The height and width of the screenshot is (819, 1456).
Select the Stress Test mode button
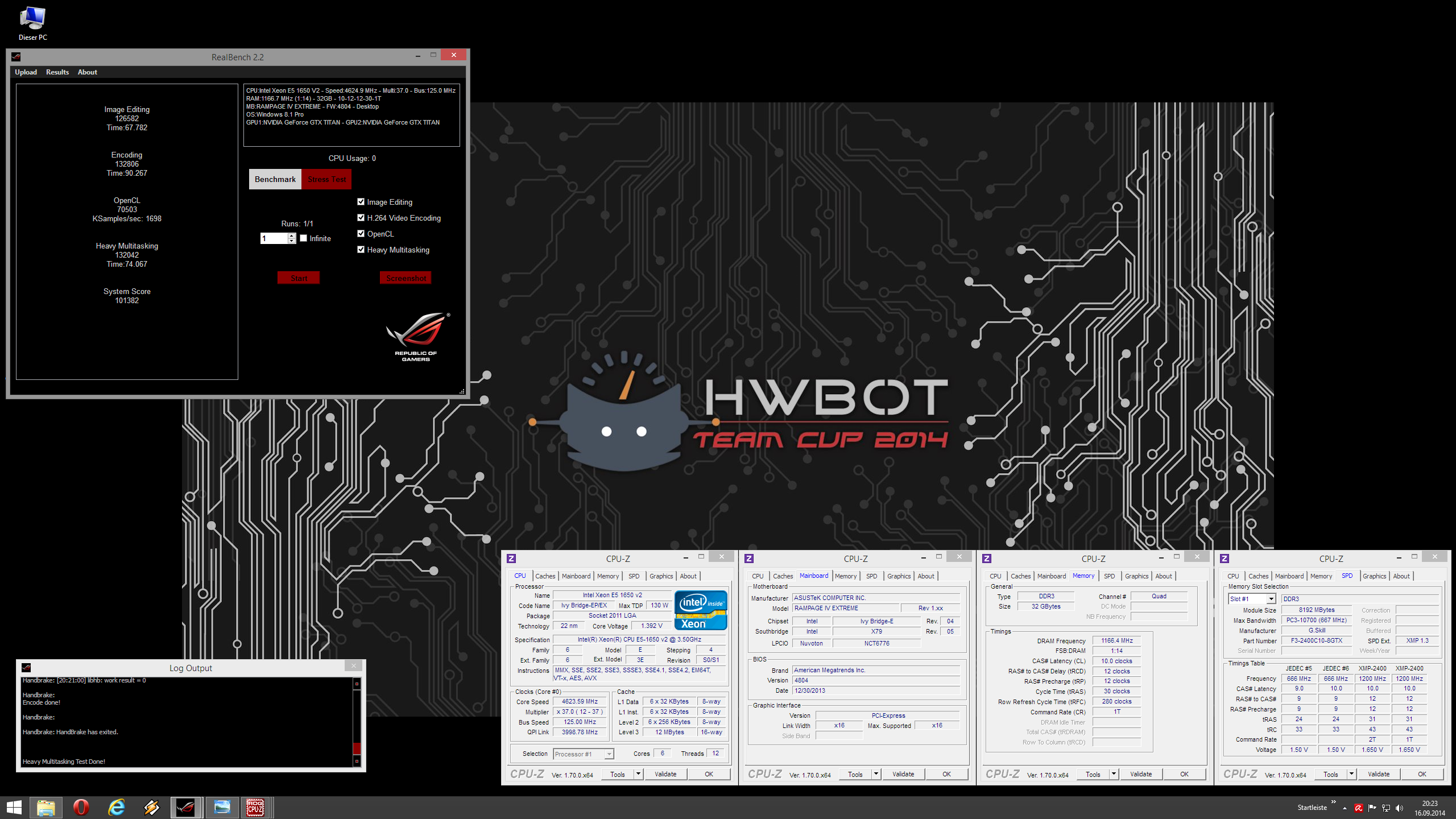[x=326, y=179]
